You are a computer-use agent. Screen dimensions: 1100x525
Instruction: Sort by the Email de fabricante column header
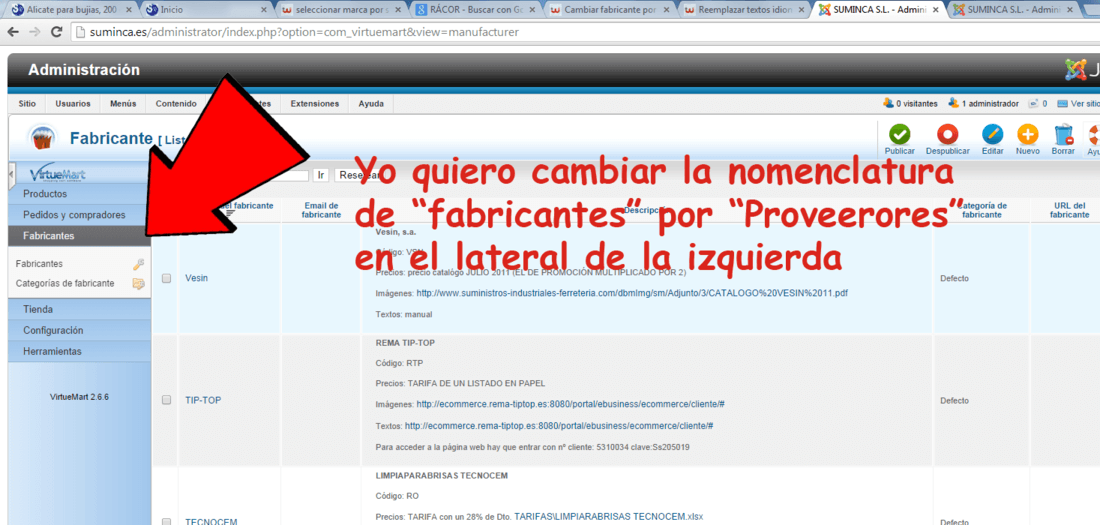click(321, 210)
